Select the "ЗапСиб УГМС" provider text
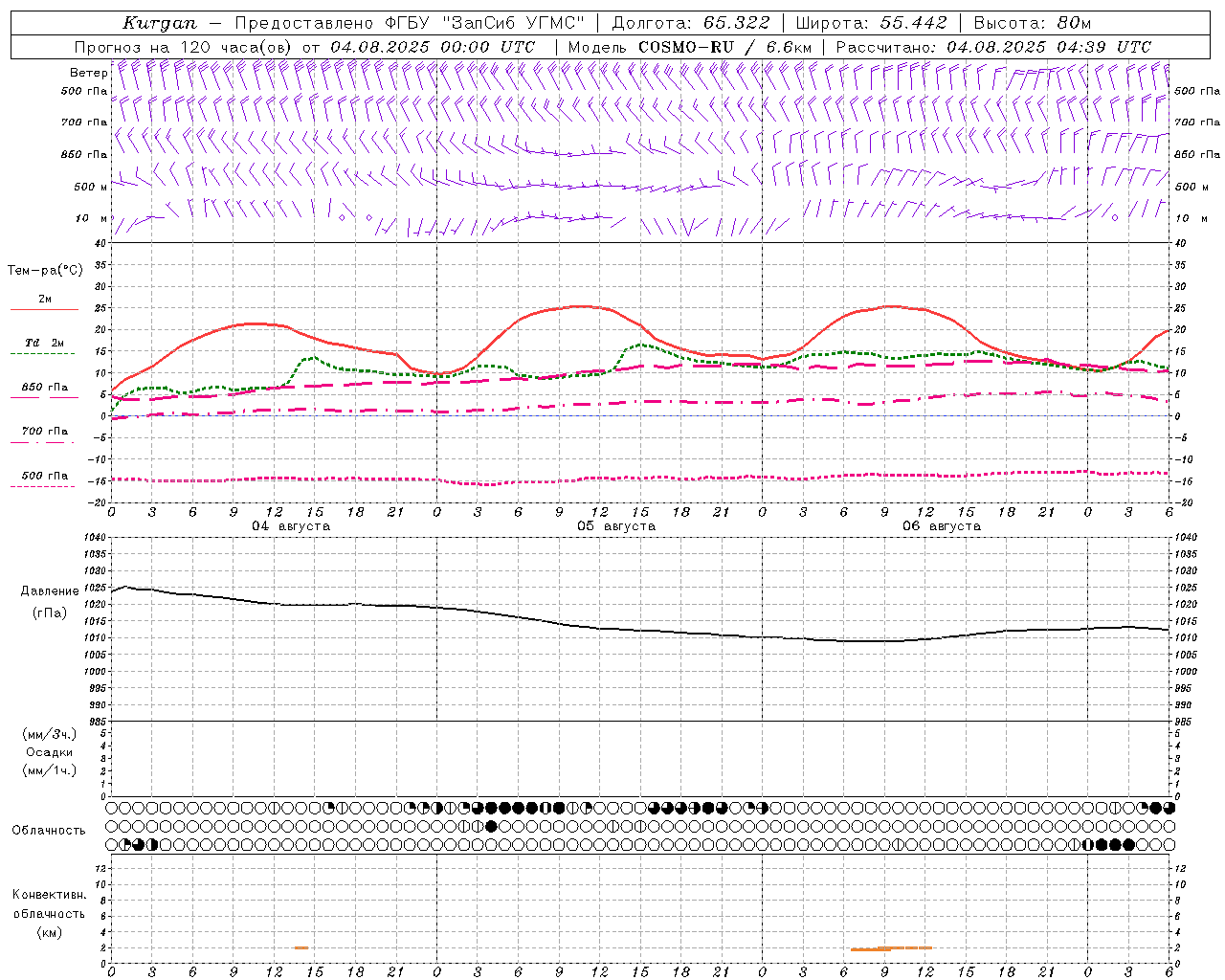The image size is (1225, 980). (x=512, y=23)
